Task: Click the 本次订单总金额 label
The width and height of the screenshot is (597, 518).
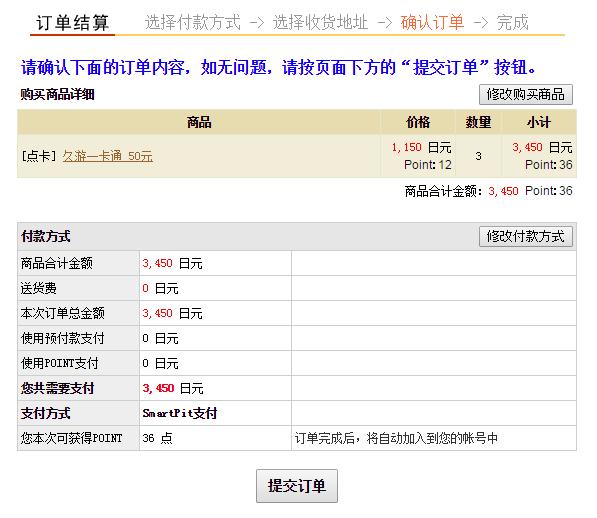Action: [63, 313]
